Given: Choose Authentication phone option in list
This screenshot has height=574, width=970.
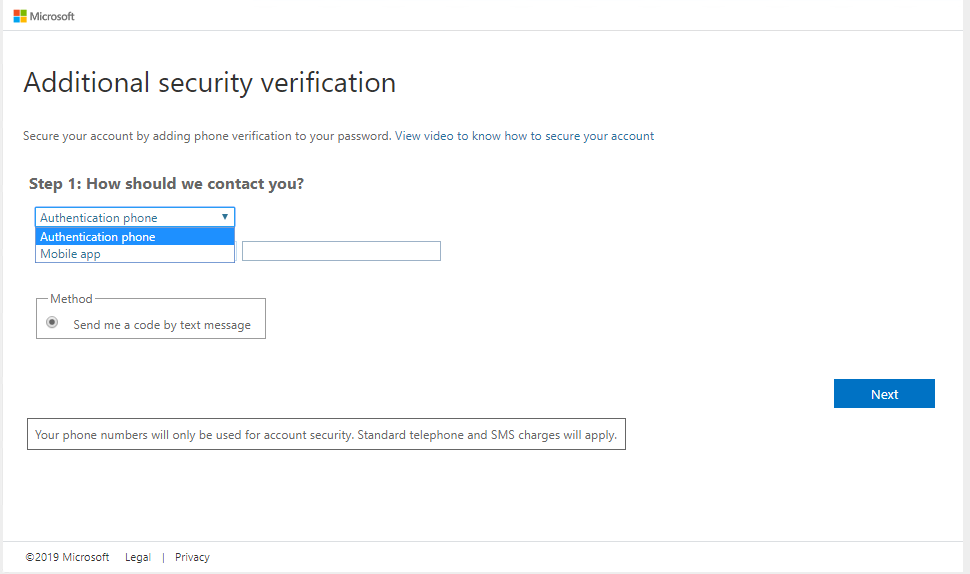Looking at the screenshot, I should click(x=135, y=237).
